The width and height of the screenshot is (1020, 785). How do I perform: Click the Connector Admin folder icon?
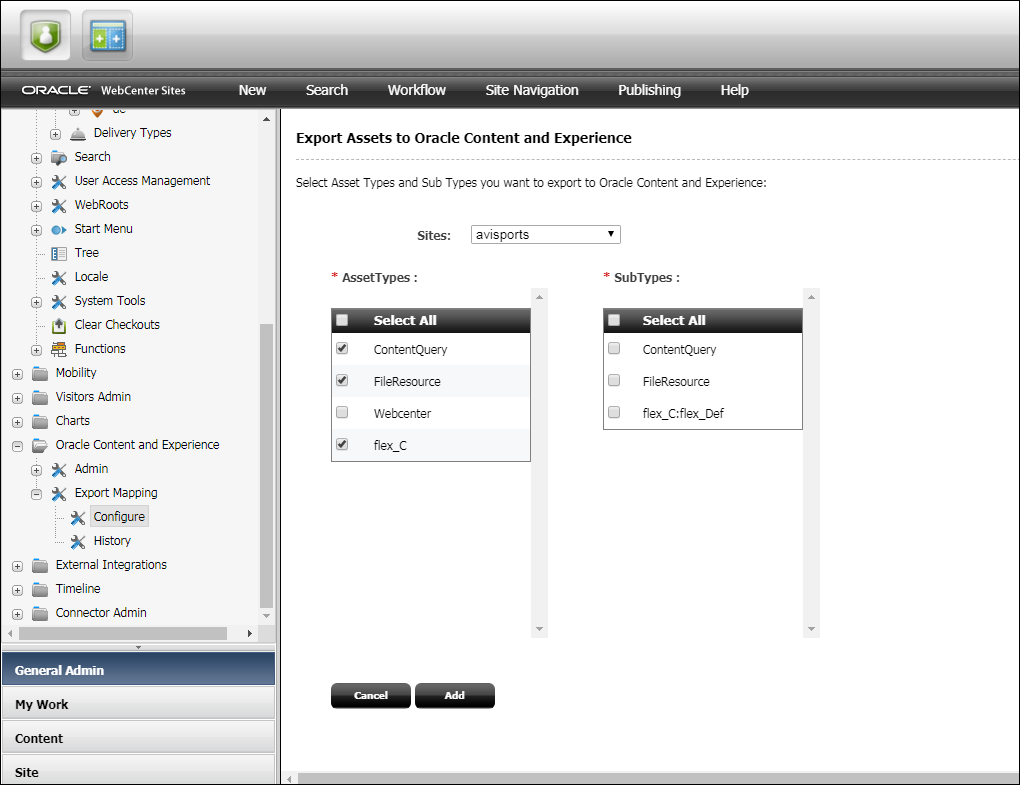(x=40, y=613)
